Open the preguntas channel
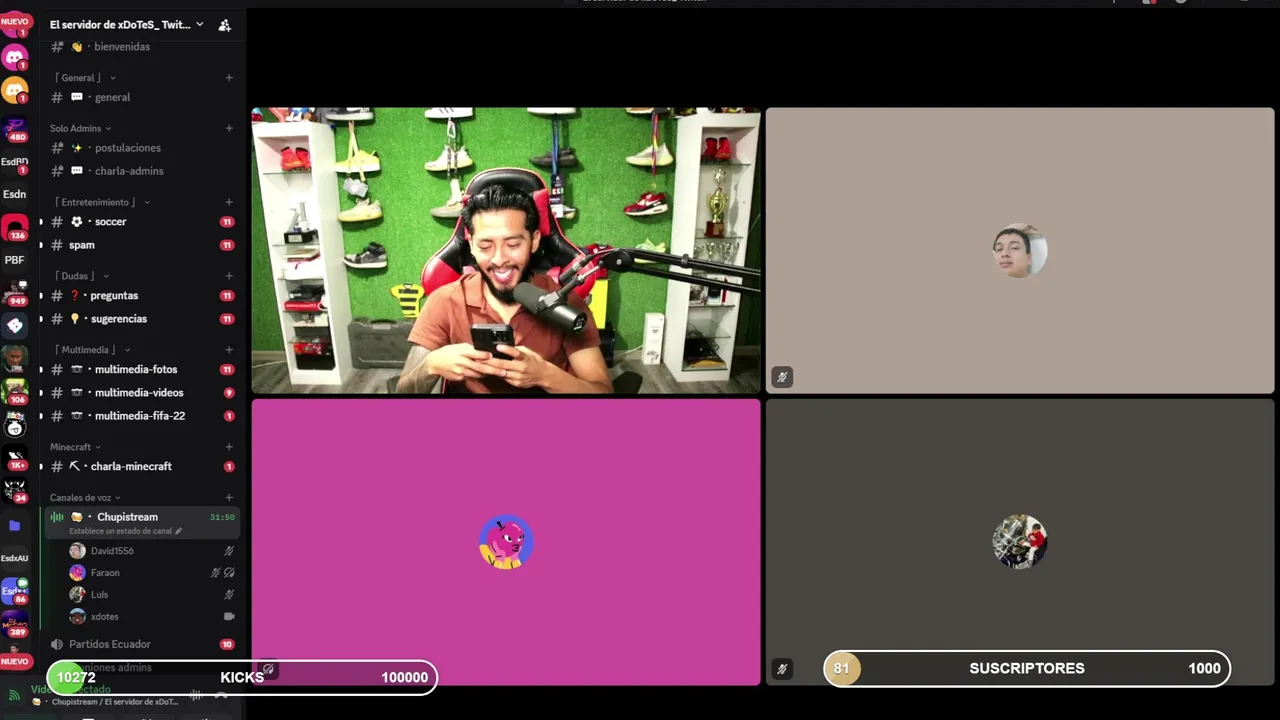 click(142, 296)
